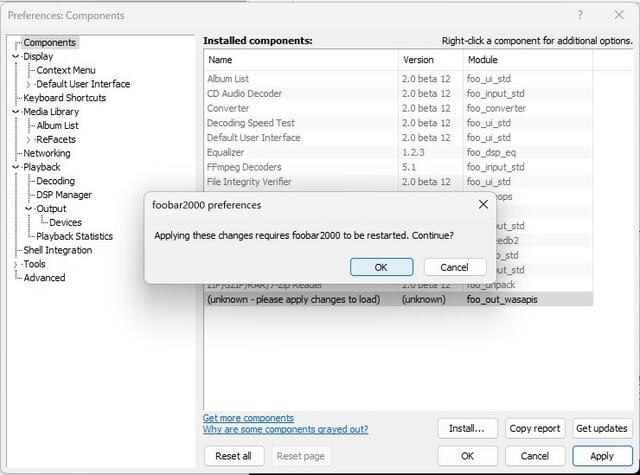Click the Reset page button
640x475 pixels.
click(x=301, y=456)
